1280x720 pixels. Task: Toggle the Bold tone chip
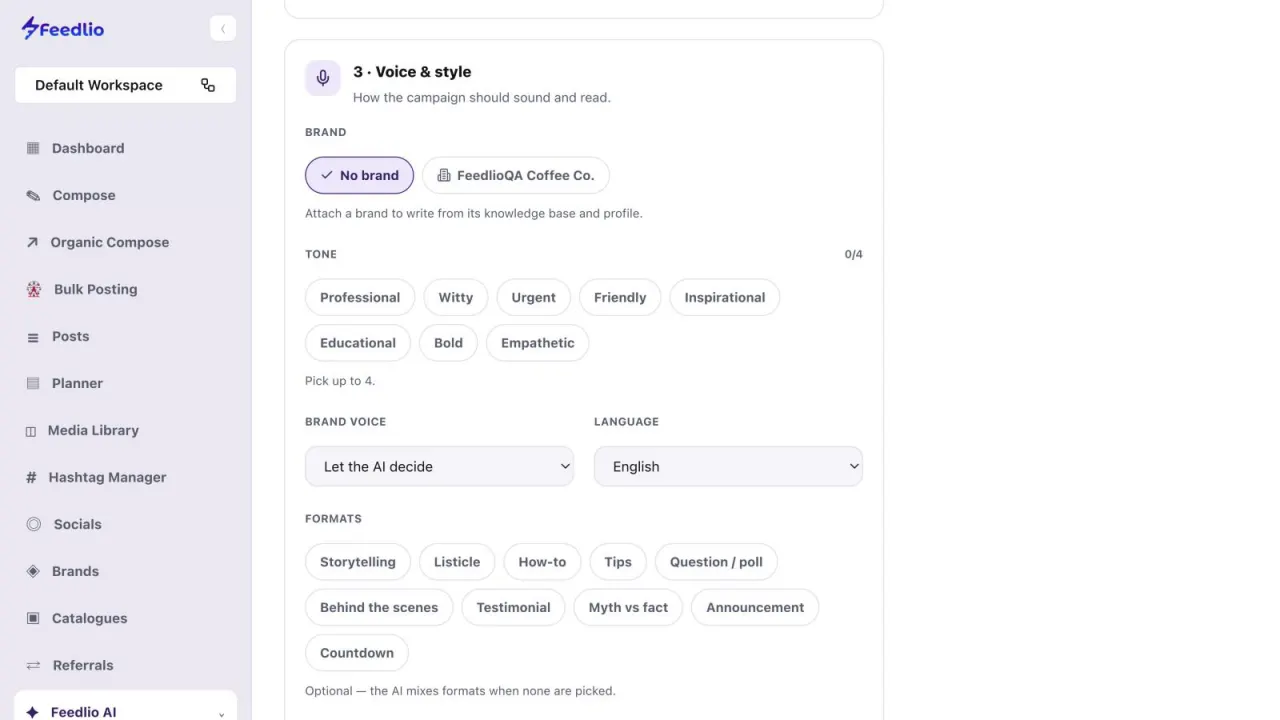tap(448, 343)
